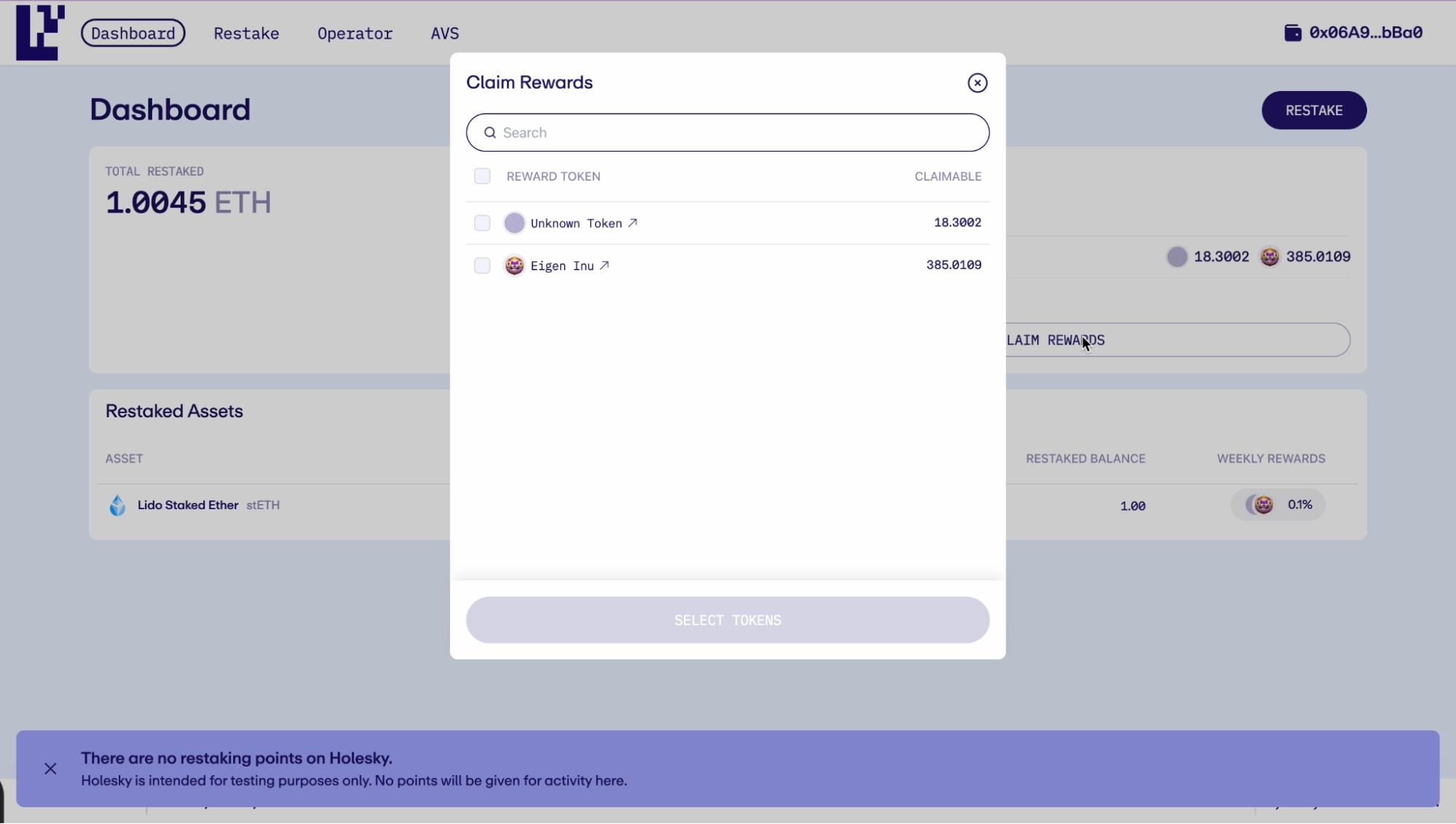Screen dimensions: 1456x824
Task: Click the Unknown Token circle icon
Action: pos(514,222)
